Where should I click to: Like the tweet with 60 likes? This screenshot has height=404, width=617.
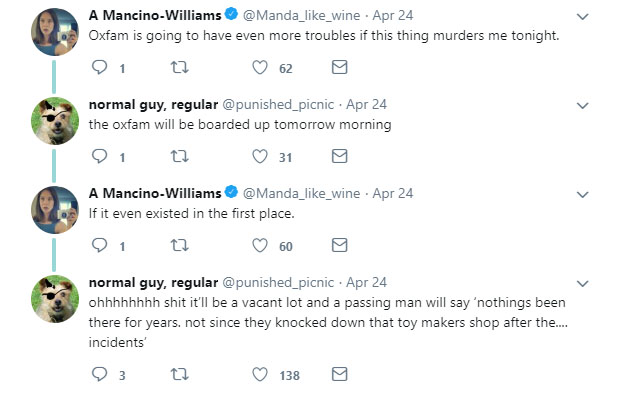(x=261, y=245)
